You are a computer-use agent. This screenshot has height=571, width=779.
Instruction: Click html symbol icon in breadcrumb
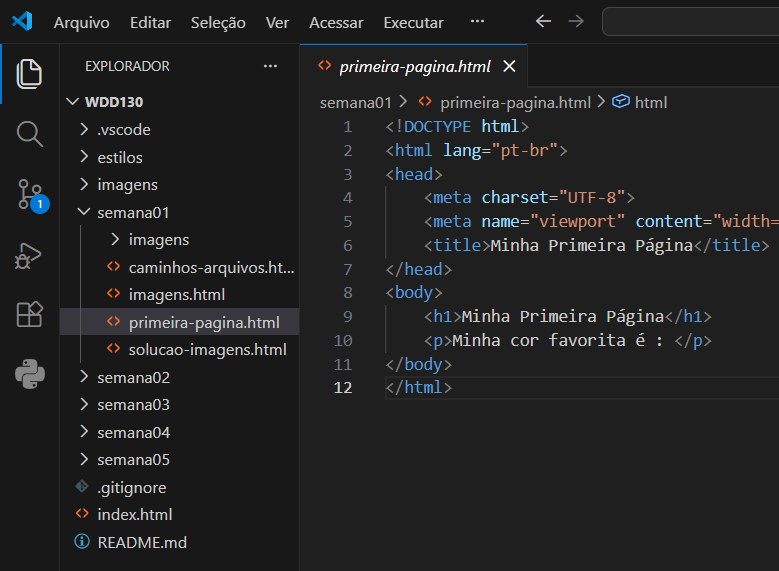coord(621,101)
